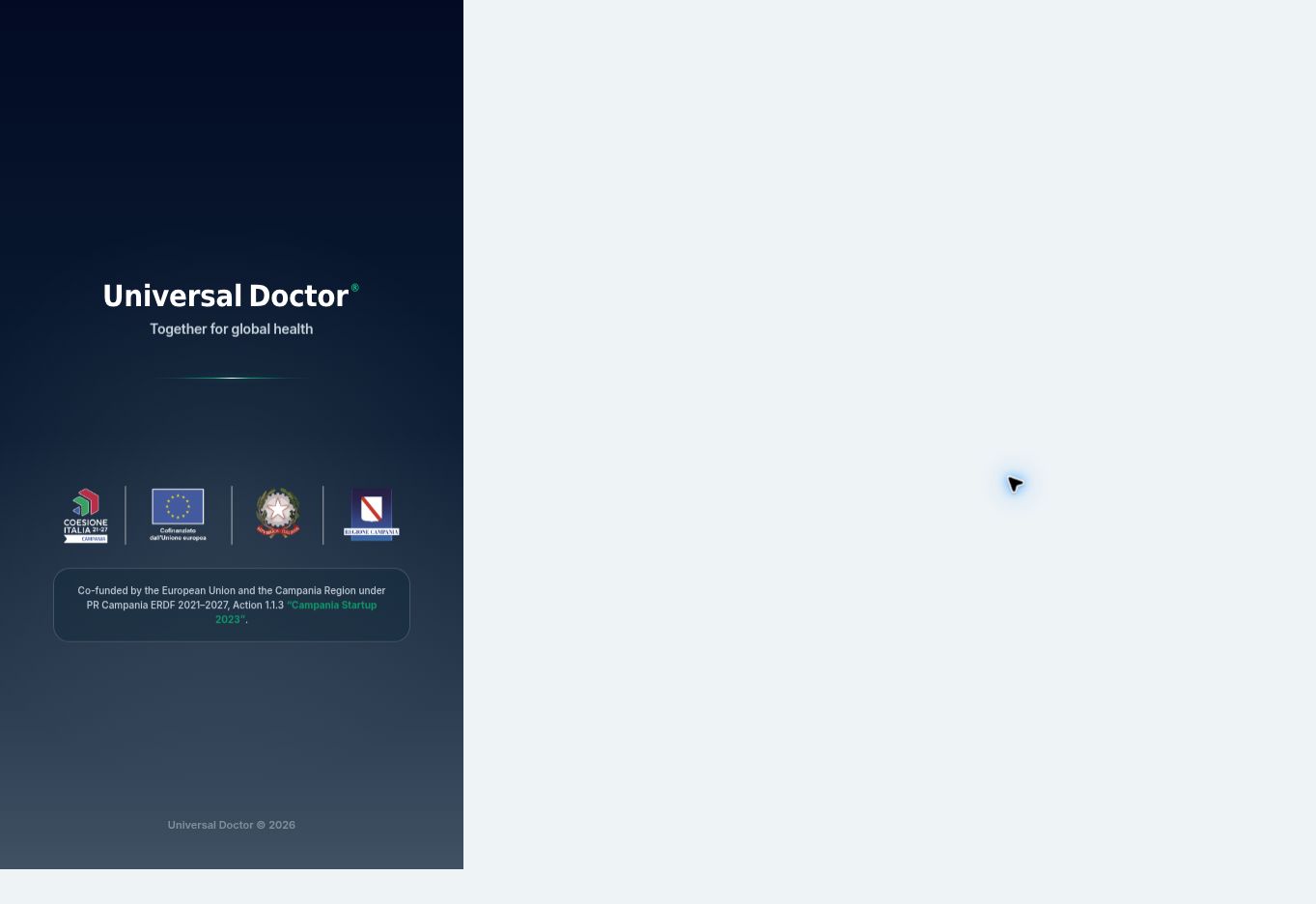Click the European Union flag logo

click(178, 515)
